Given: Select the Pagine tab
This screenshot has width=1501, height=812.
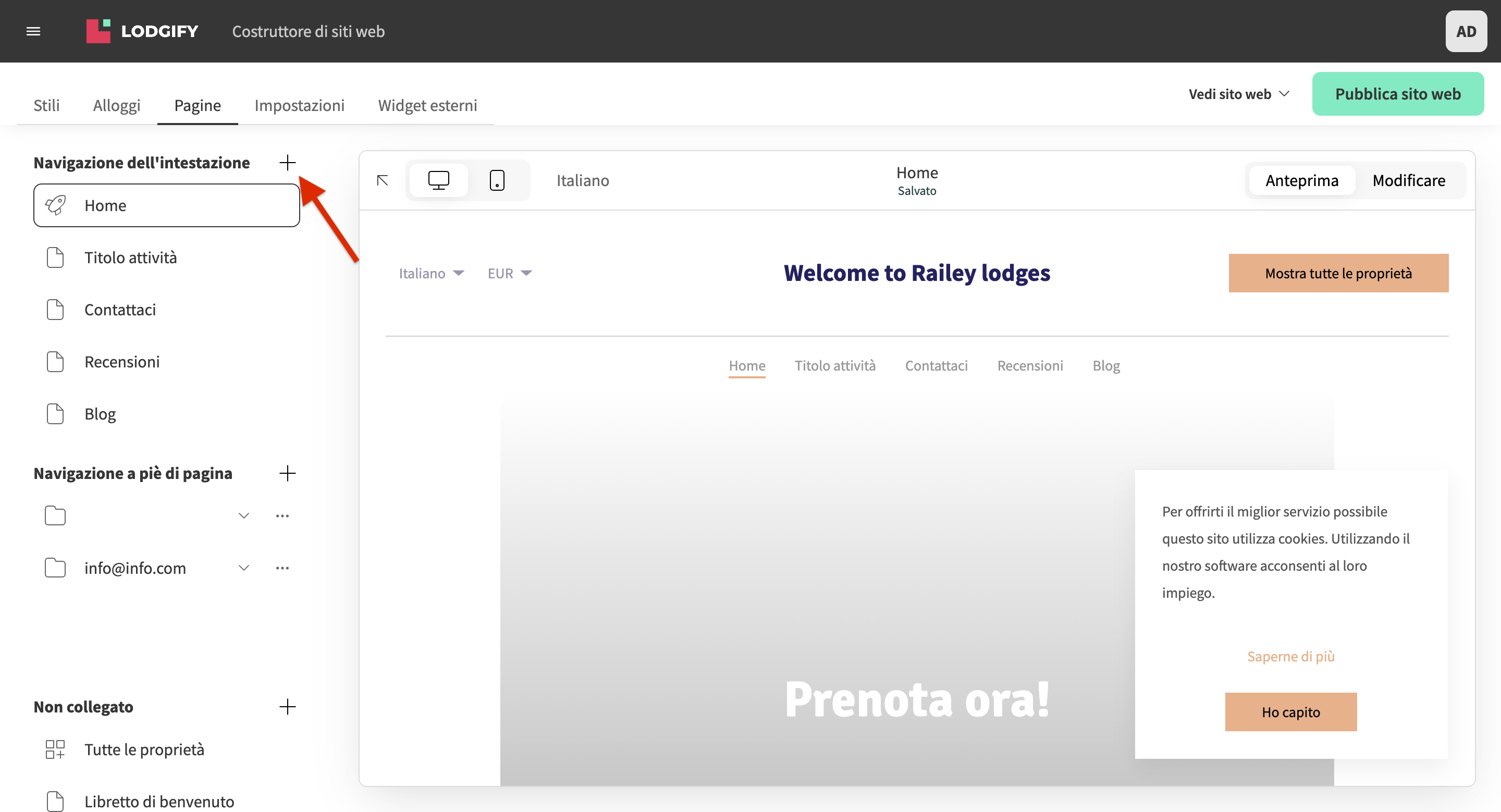Looking at the screenshot, I should [198, 105].
